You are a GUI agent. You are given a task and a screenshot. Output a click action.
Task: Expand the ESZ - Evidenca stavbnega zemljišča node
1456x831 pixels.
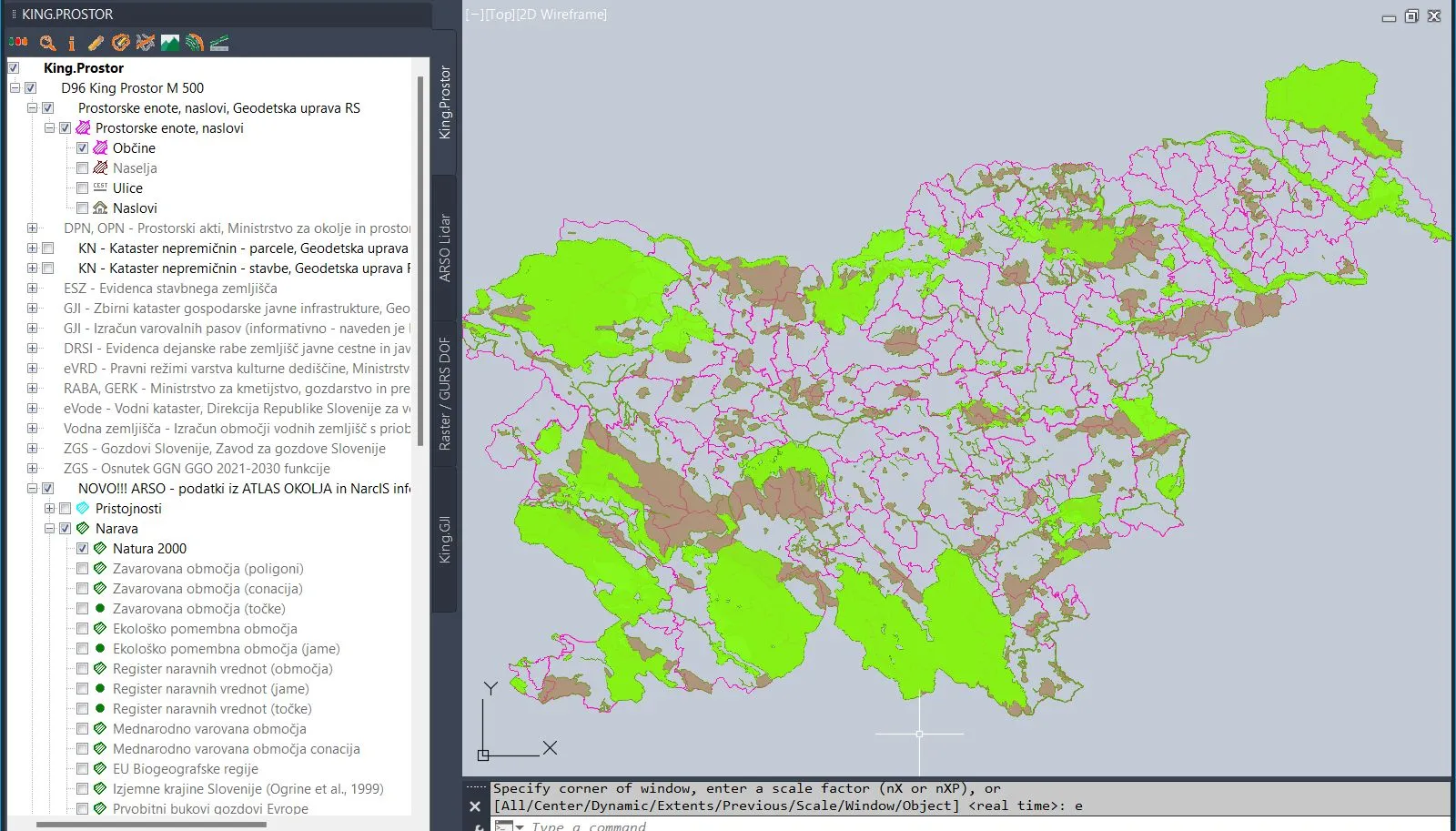tap(33, 289)
